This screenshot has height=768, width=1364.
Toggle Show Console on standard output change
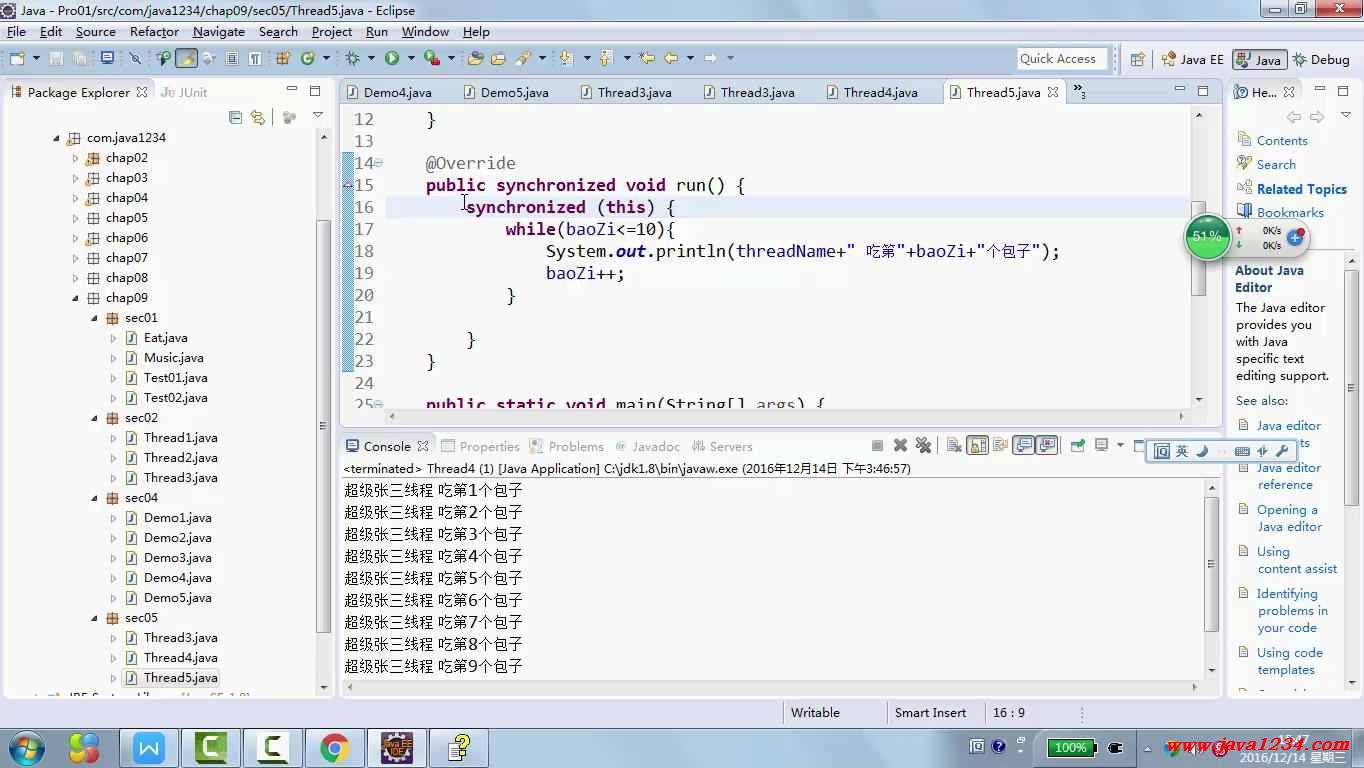tap(1024, 446)
